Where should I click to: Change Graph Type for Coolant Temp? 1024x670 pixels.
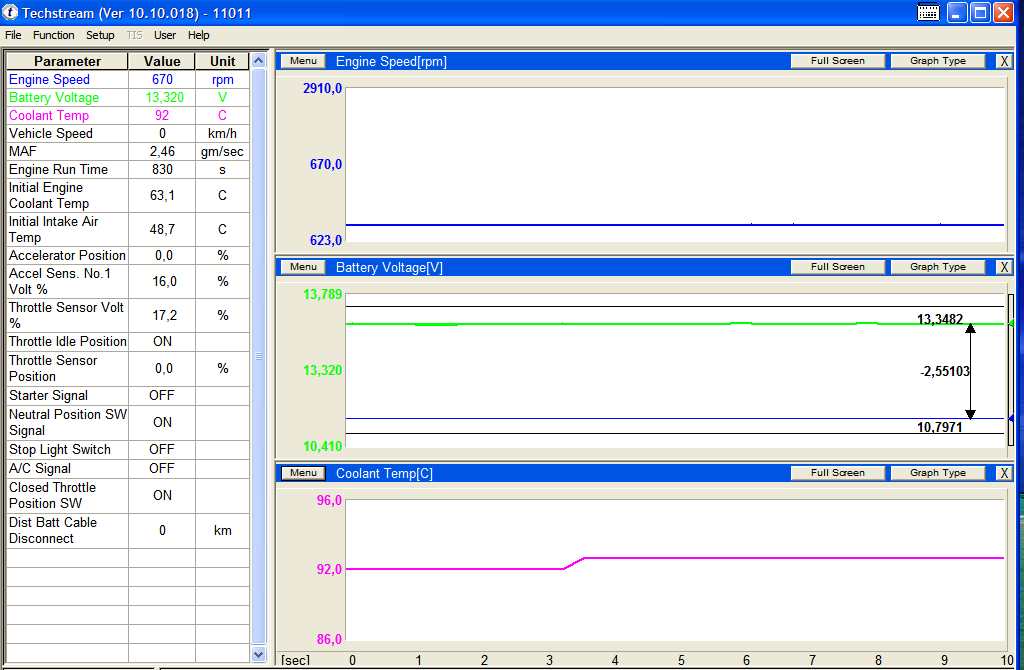938,473
